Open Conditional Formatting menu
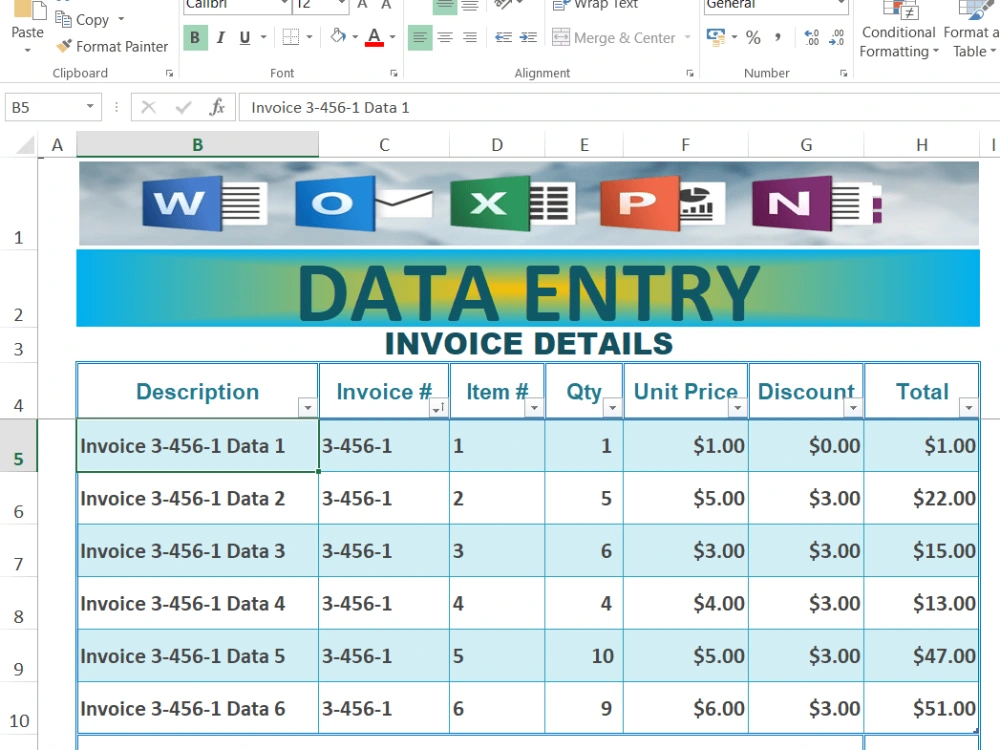 899,30
